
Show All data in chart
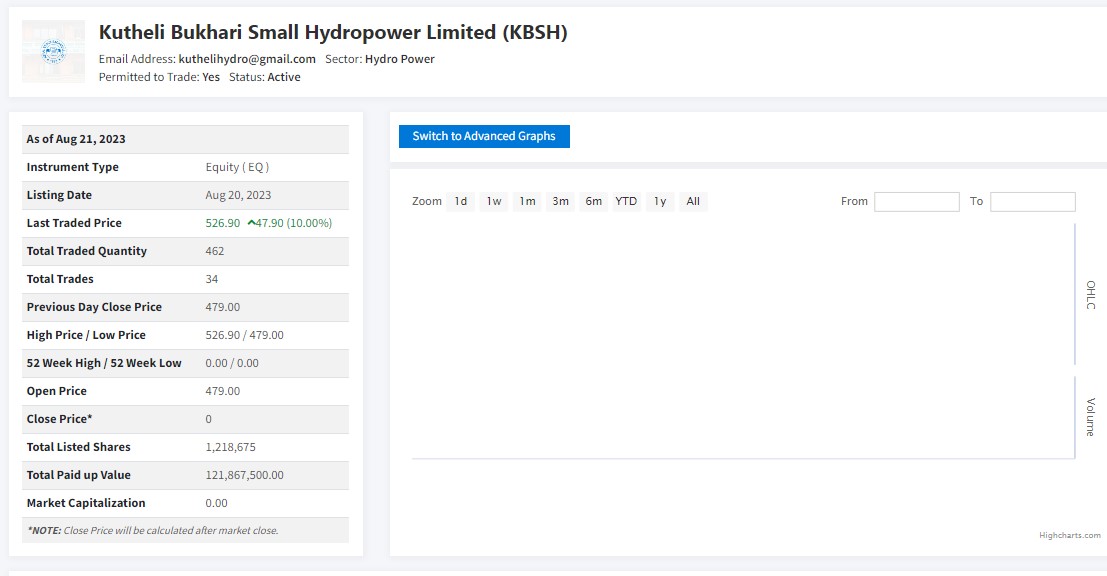(692, 201)
